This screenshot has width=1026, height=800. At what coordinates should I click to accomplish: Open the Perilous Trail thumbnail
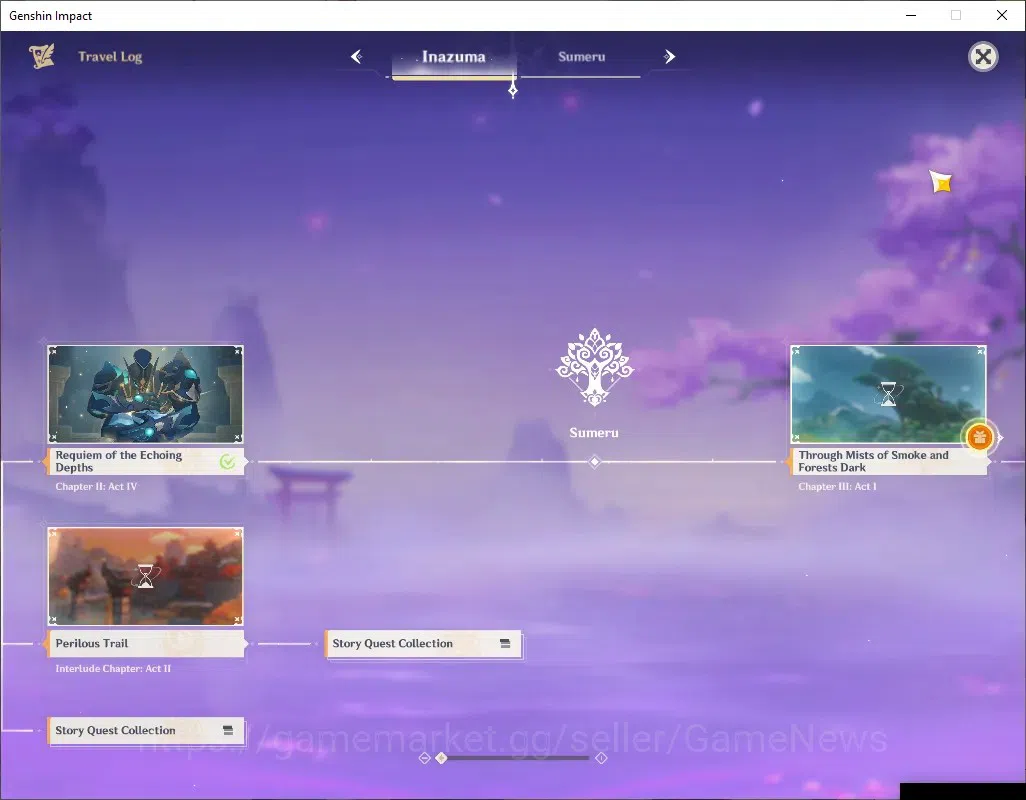(x=145, y=576)
